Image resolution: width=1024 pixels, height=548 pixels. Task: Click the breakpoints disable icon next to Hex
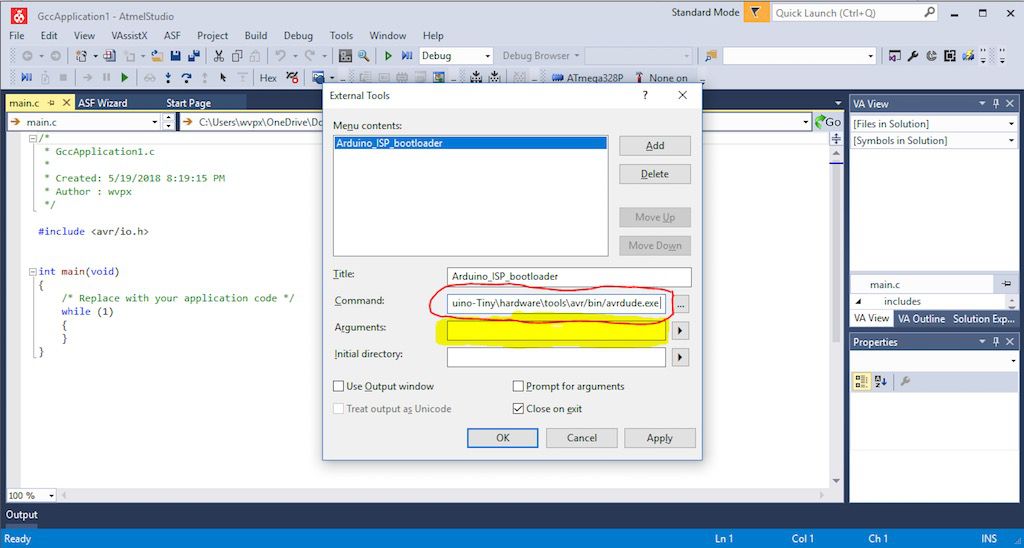point(292,78)
